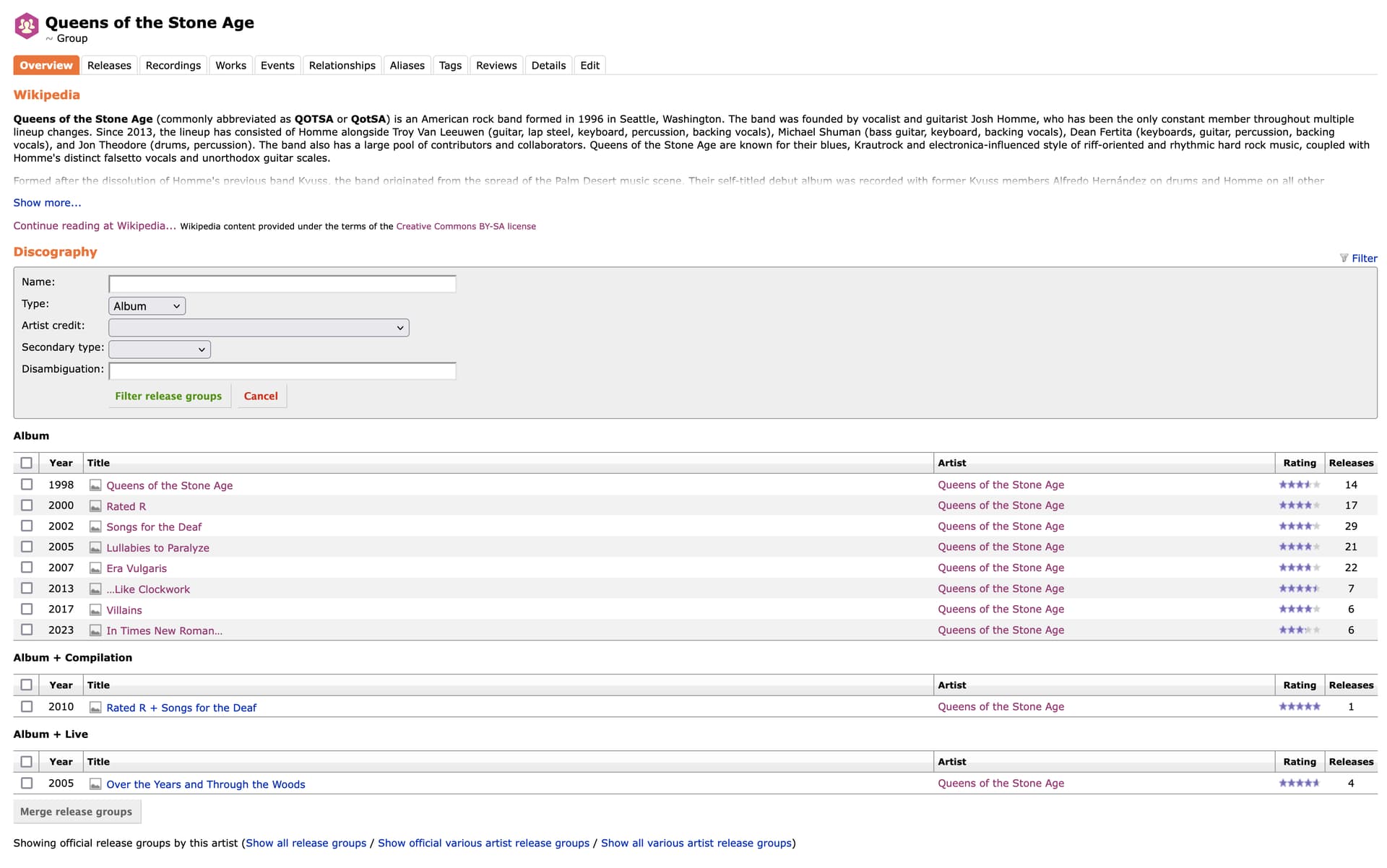
Task: Click the cover art icon for Rated R + Songs for the Deaf
Action: 95,708
